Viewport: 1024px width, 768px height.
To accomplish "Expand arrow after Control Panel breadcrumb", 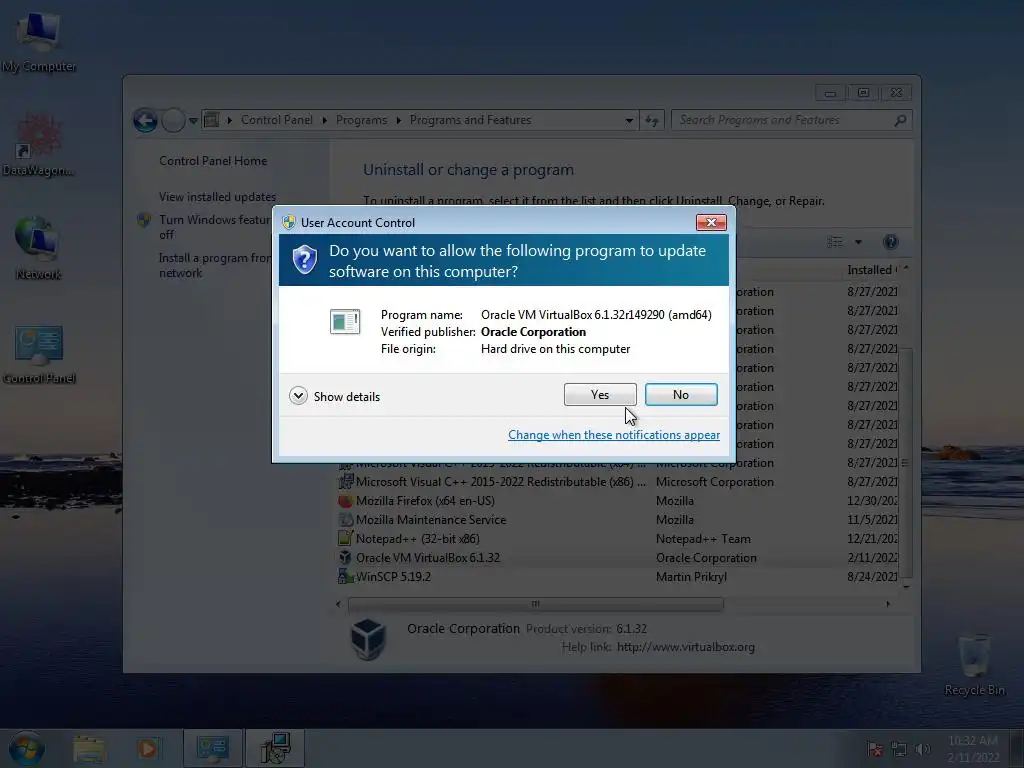I will click(x=325, y=120).
